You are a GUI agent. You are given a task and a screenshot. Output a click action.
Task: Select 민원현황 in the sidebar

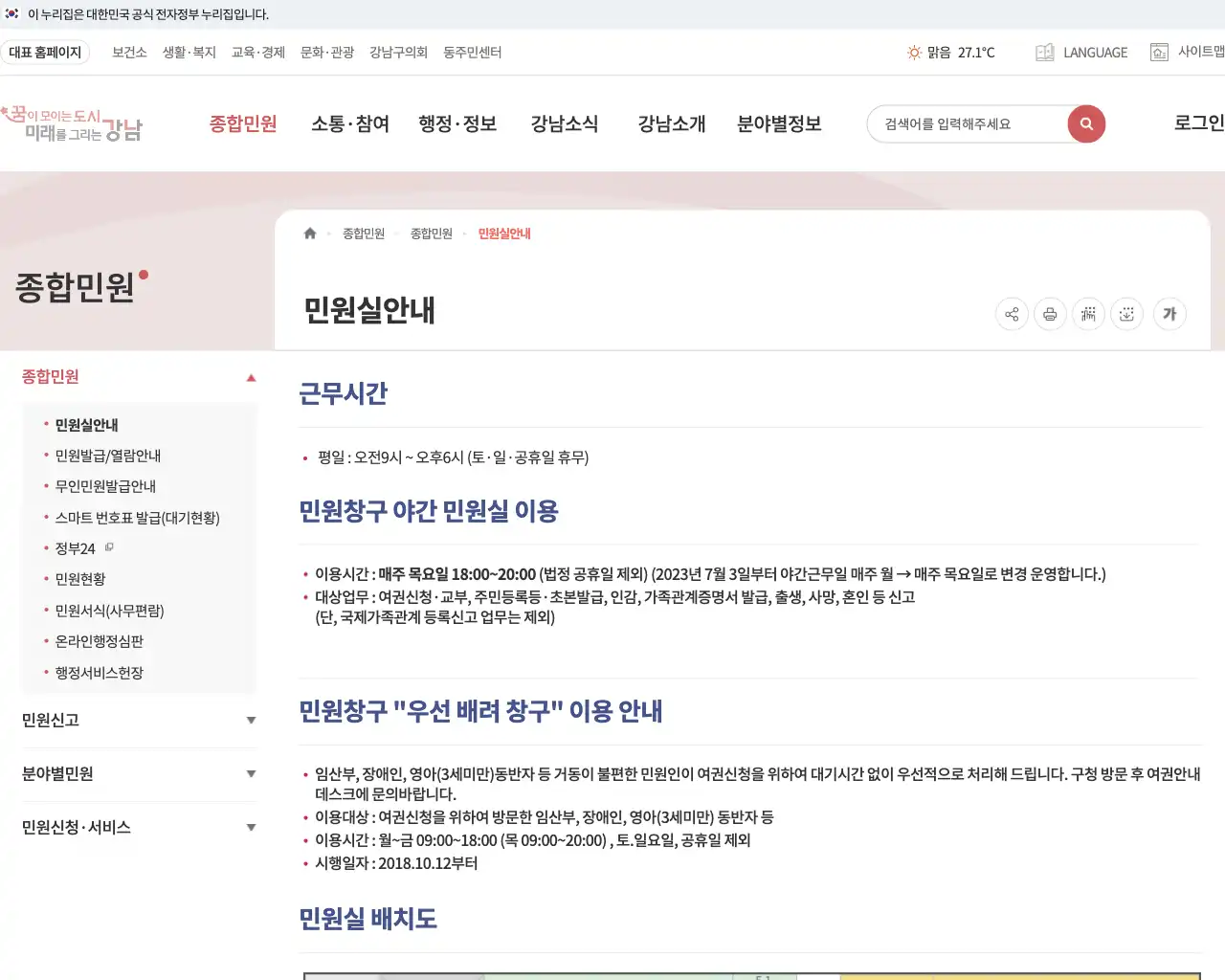click(80, 579)
